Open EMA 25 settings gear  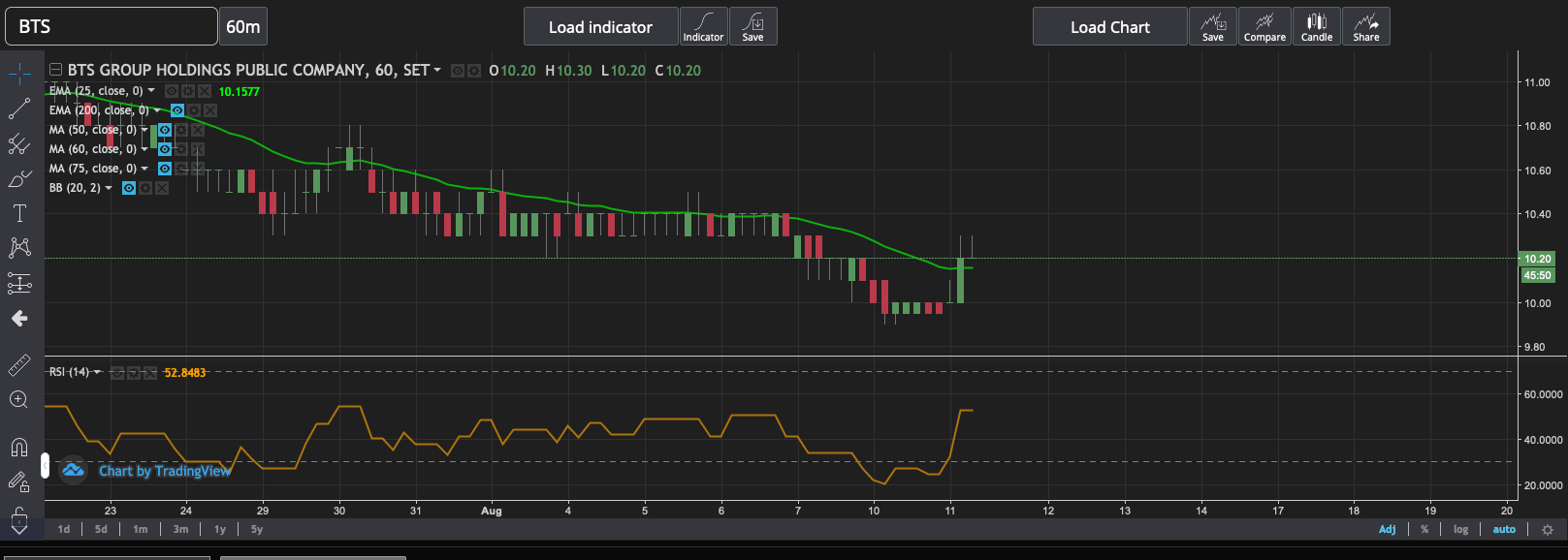188,91
